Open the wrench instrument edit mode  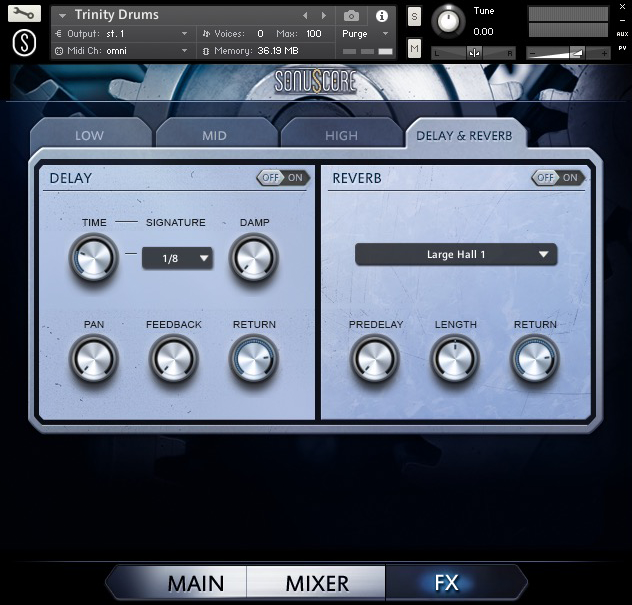point(24,14)
